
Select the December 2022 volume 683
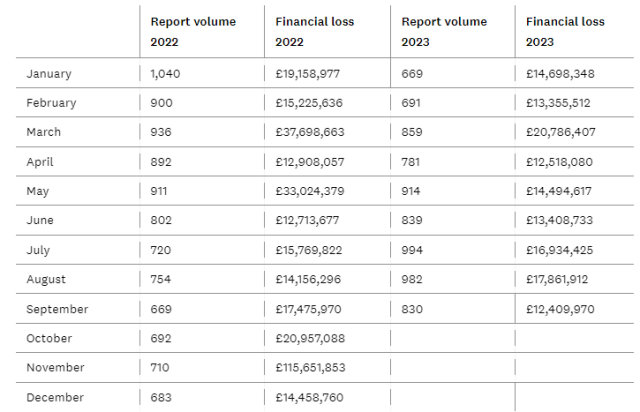[x=161, y=397]
